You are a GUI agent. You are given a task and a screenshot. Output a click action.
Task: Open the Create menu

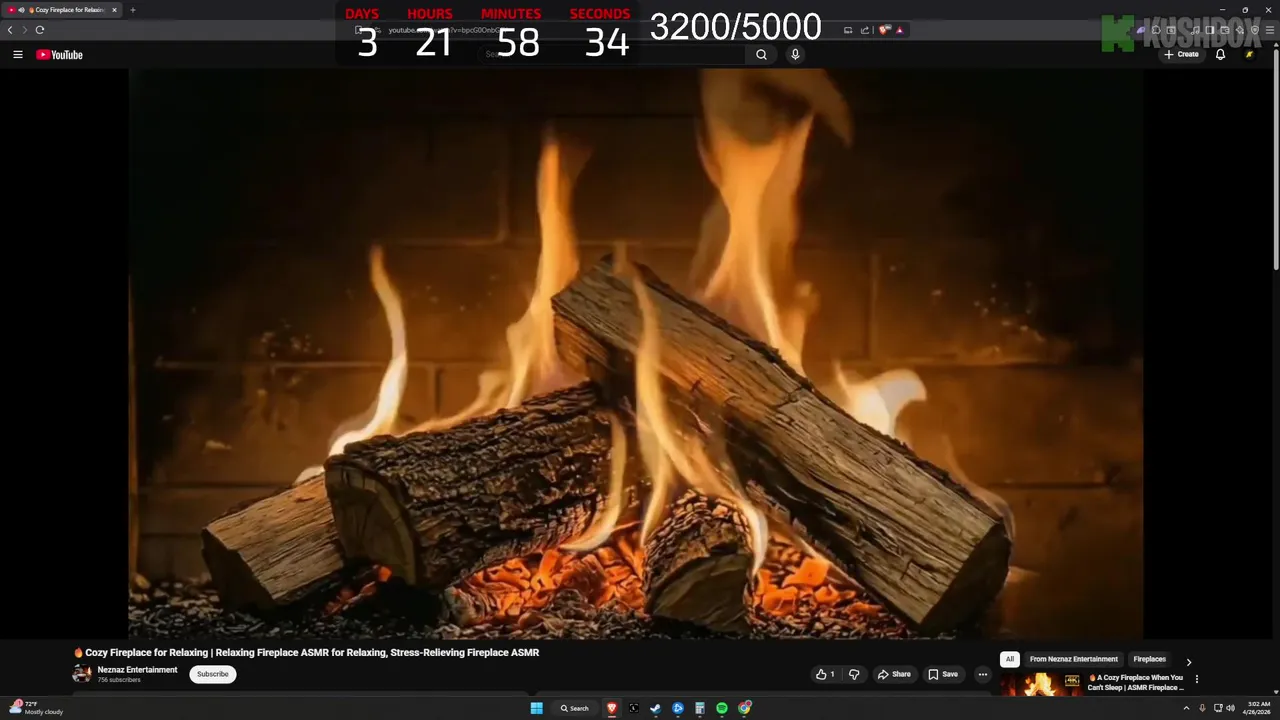pos(1181,55)
